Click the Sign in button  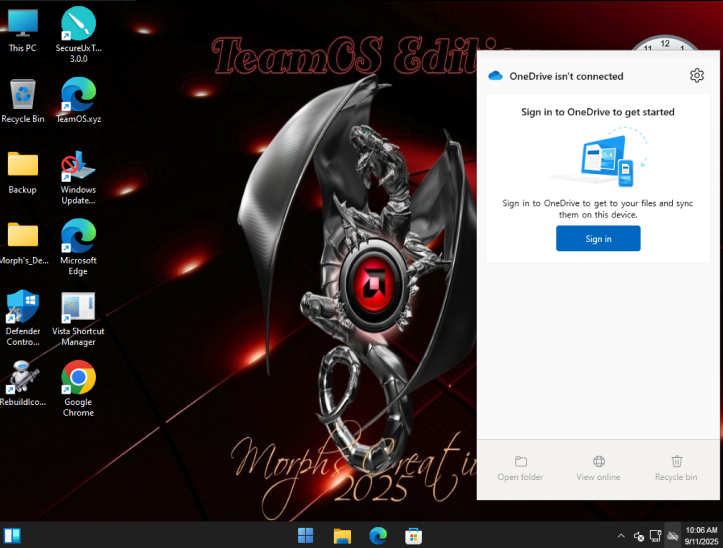coord(598,238)
